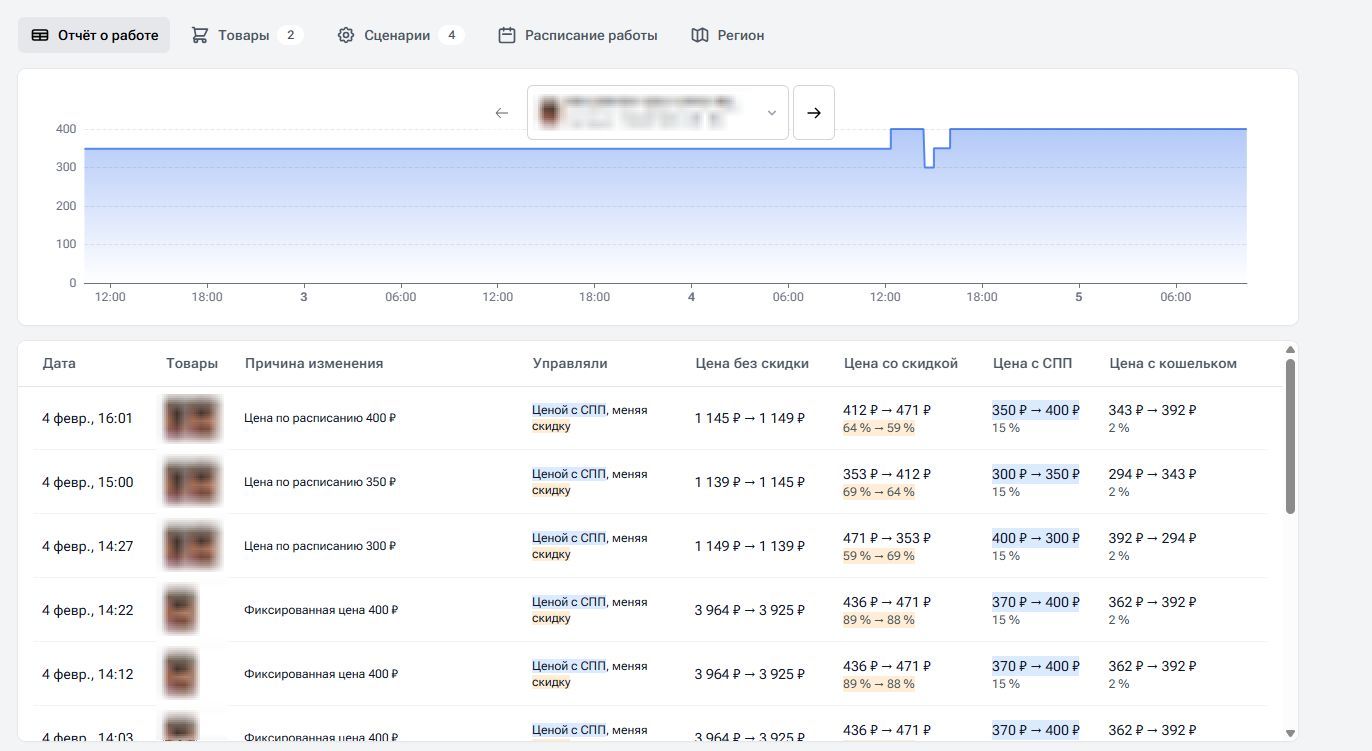1372x751 pixels.
Task: Select the Регион tab
Action: tap(740, 35)
